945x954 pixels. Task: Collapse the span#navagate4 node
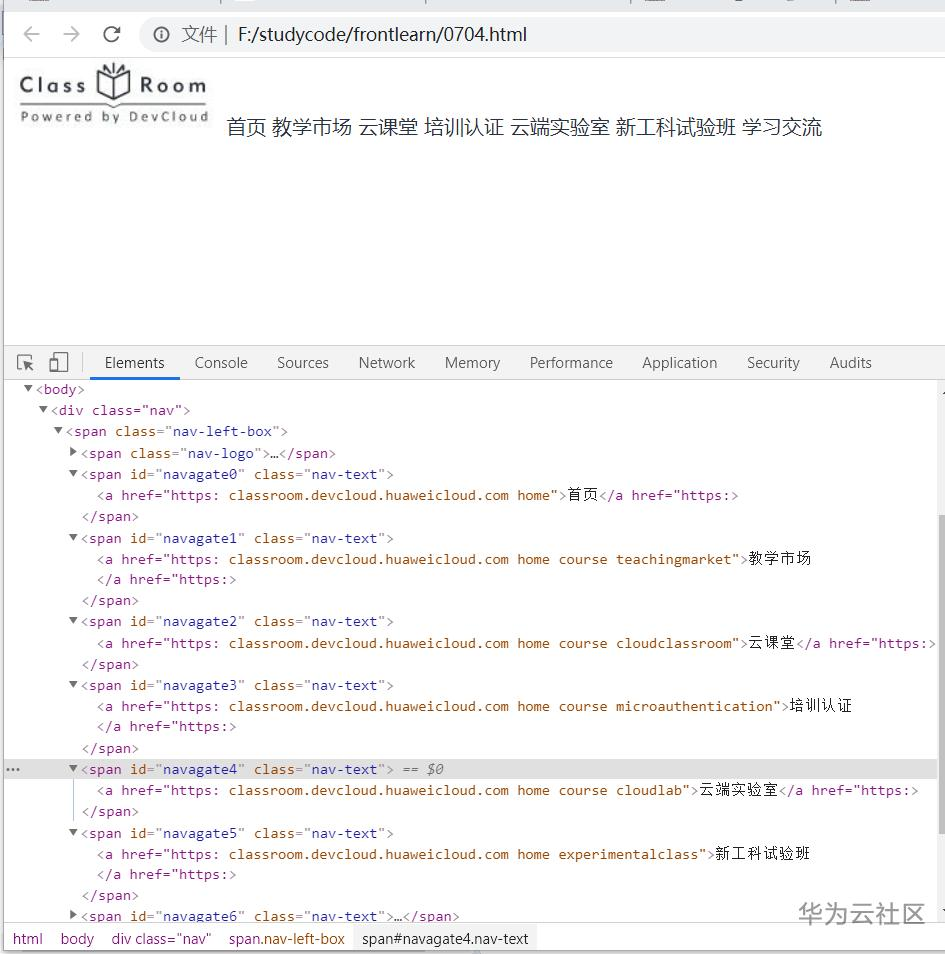(73, 768)
